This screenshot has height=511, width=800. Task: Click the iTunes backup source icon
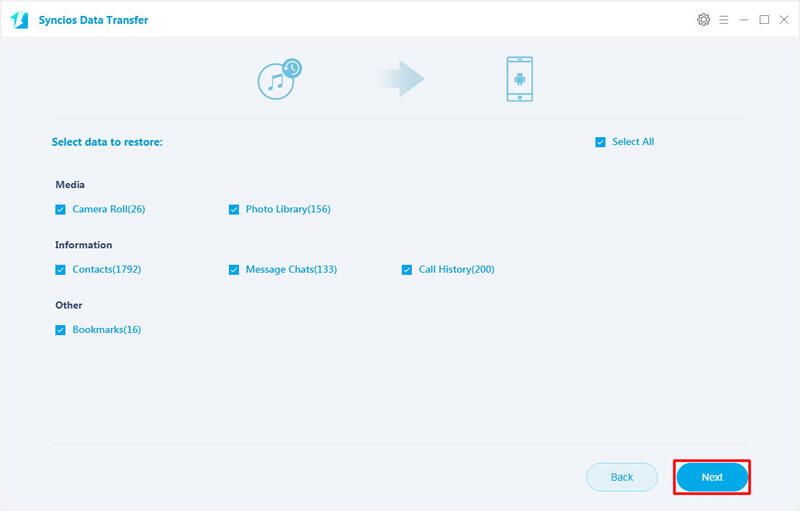tap(279, 79)
